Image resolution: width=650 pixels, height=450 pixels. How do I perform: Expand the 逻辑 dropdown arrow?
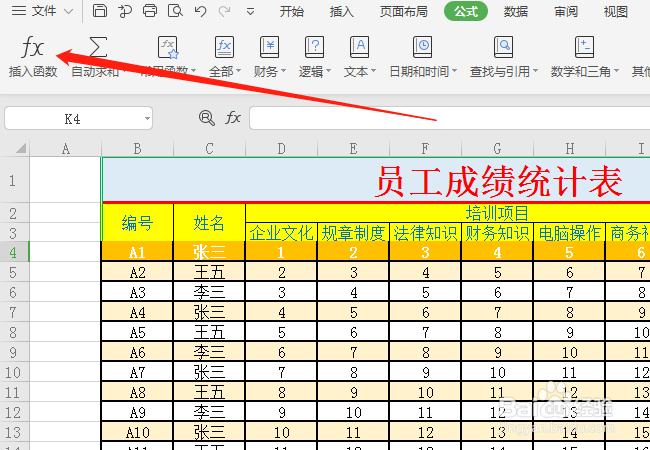[328, 71]
